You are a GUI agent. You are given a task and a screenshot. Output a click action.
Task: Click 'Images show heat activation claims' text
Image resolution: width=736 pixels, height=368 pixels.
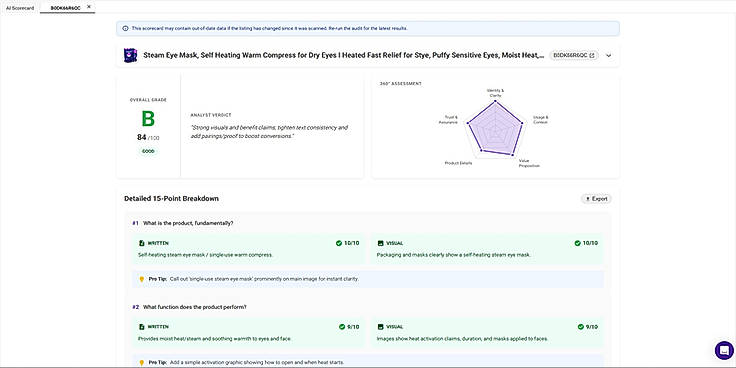click(462, 338)
